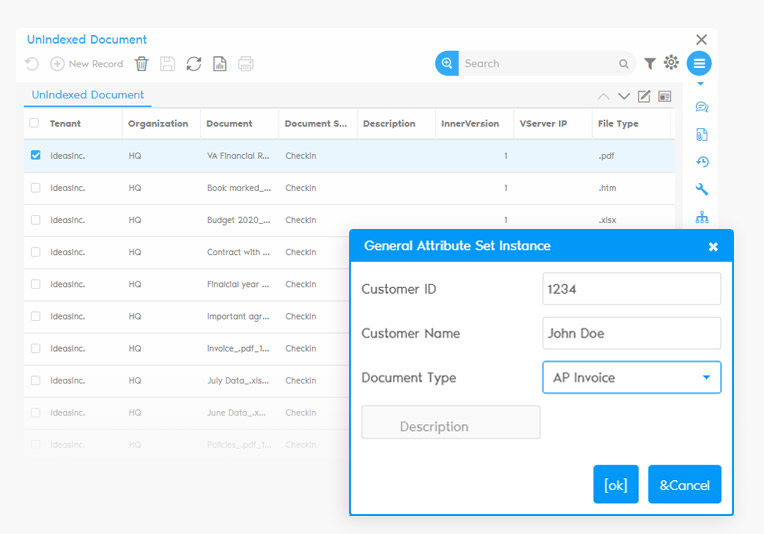Click the refresh icon in toolbar
764x534 pixels.
pyautogui.click(x=194, y=64)
